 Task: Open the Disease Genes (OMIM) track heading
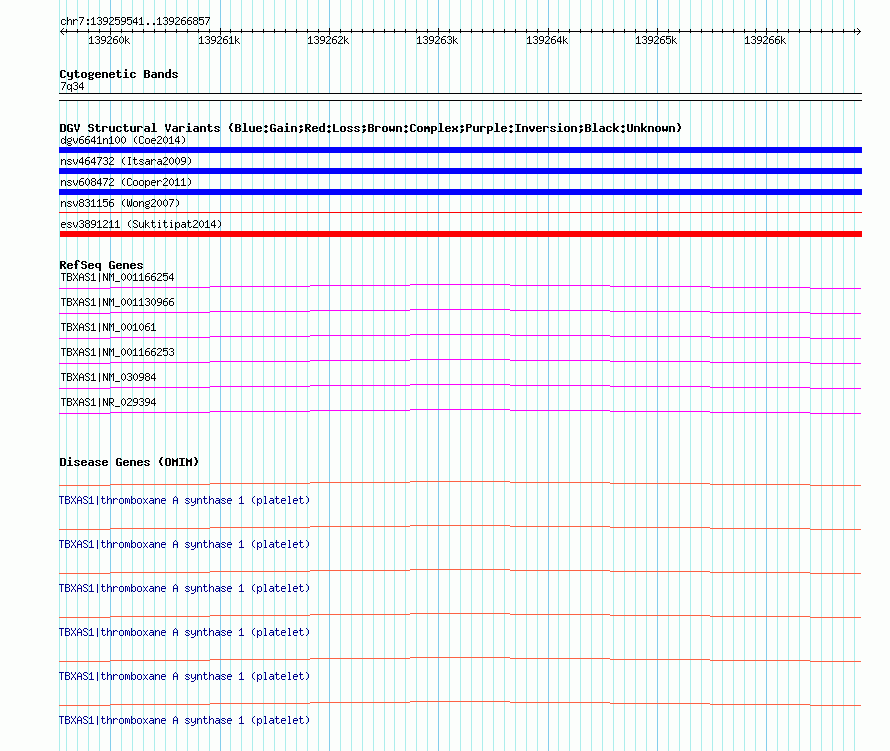pyautogui.click(x=129, y=462)
